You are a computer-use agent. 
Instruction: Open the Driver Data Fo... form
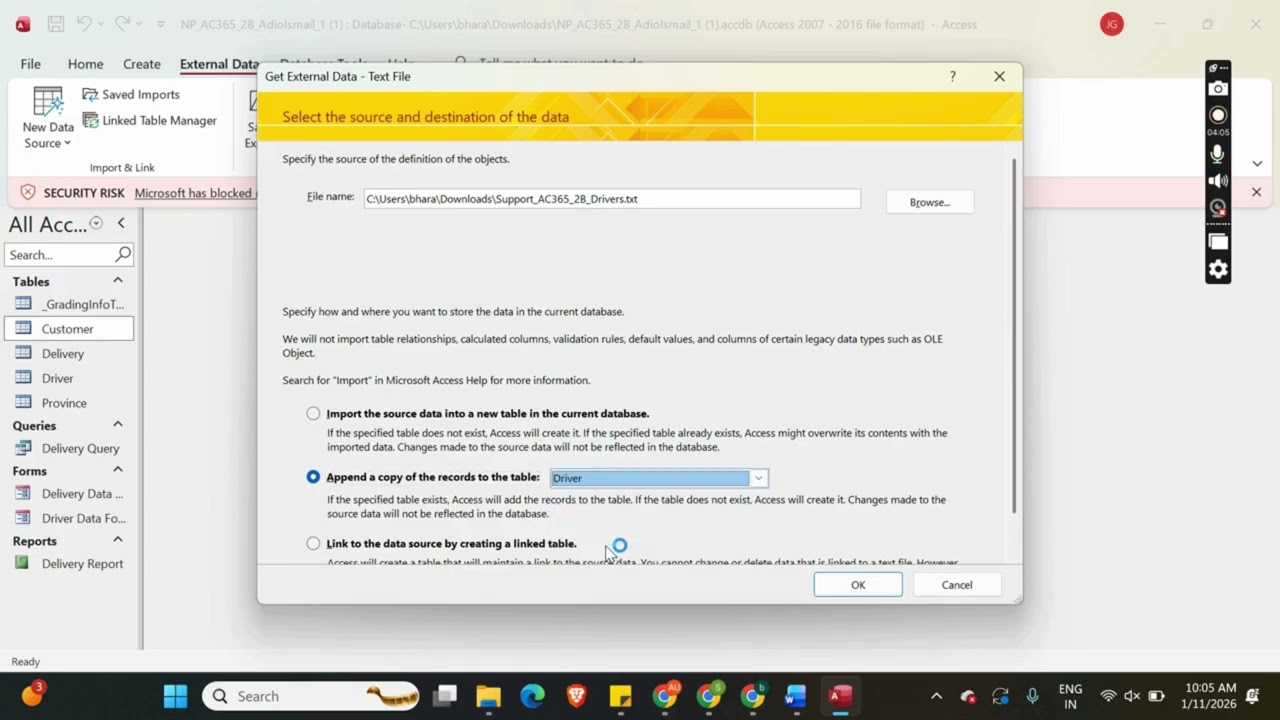(70, 518)
